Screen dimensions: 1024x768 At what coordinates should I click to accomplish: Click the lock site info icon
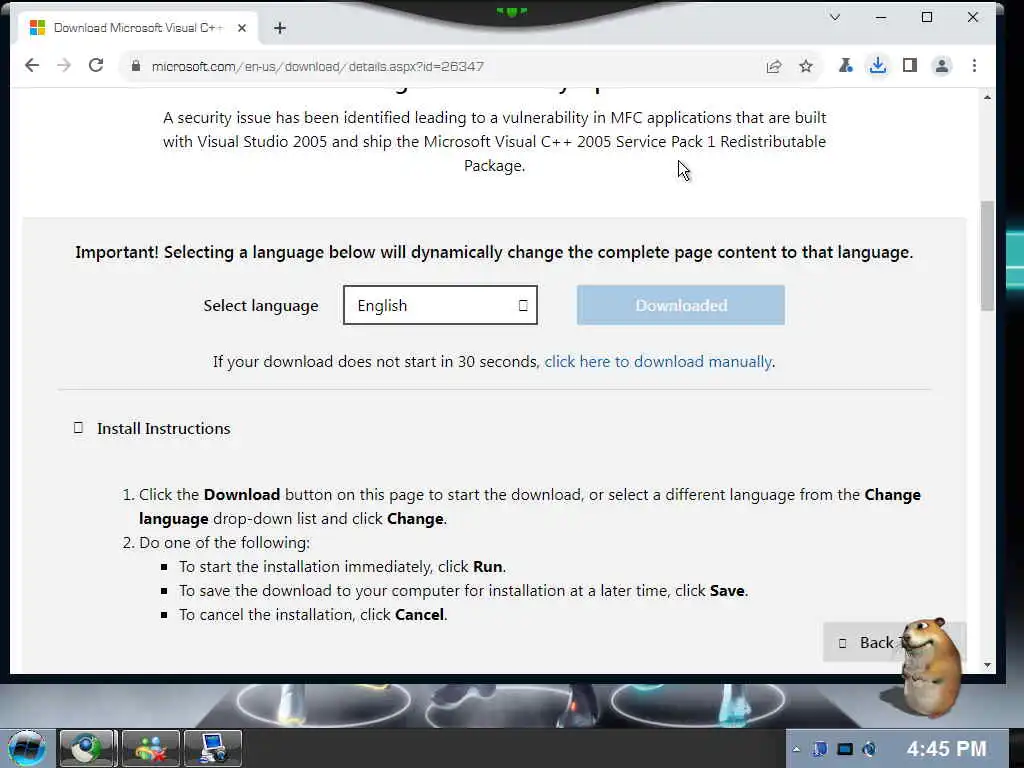(136, 66)
